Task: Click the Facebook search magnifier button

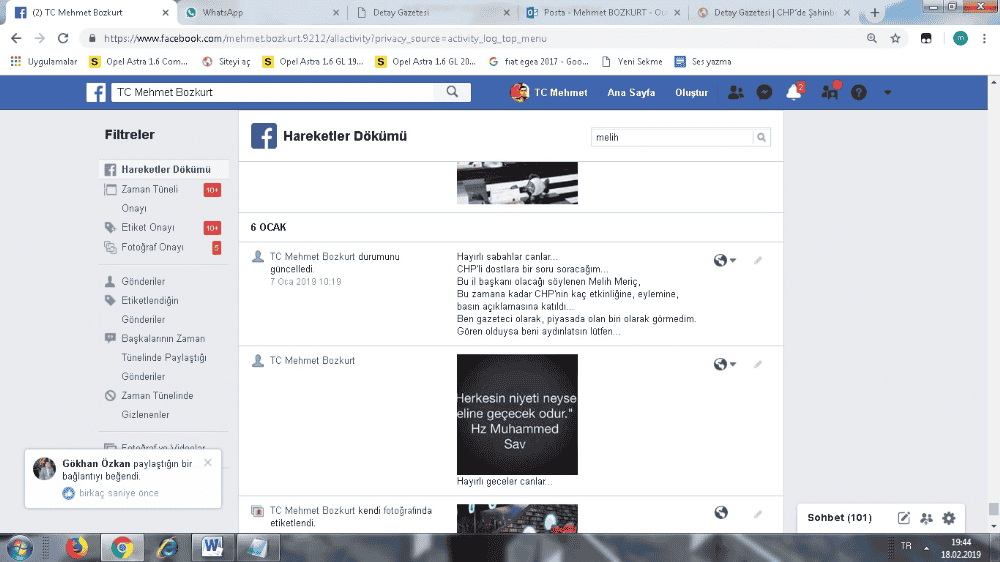Action: [x=452, y=92]
